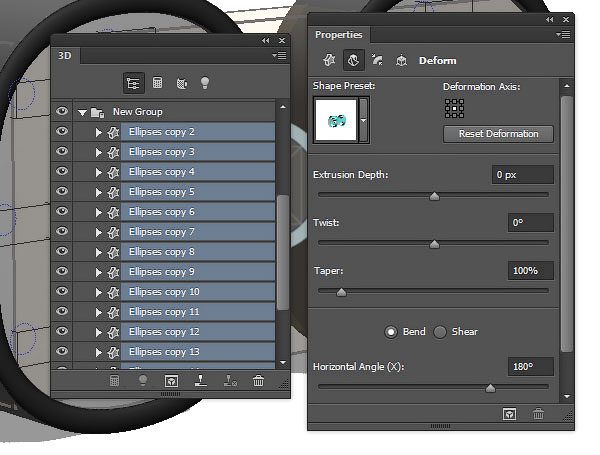
Task: Switch to the 3D tab
Action: [x=65, y=56]
